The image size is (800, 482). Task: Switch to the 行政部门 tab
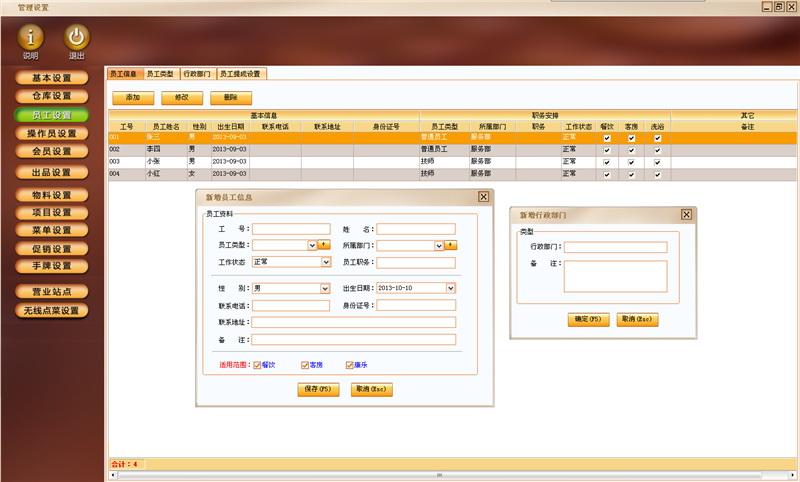pos(197,74)
